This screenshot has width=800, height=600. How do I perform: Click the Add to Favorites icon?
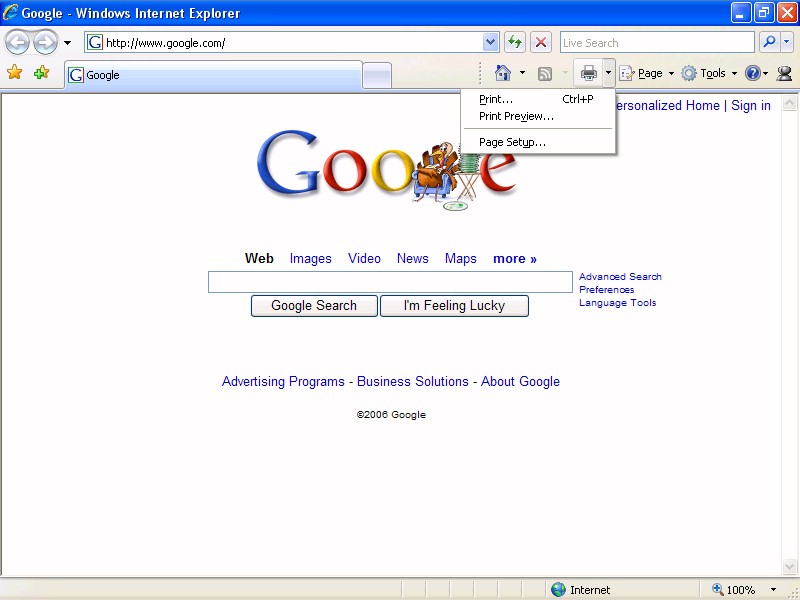[x=41, y=72]
